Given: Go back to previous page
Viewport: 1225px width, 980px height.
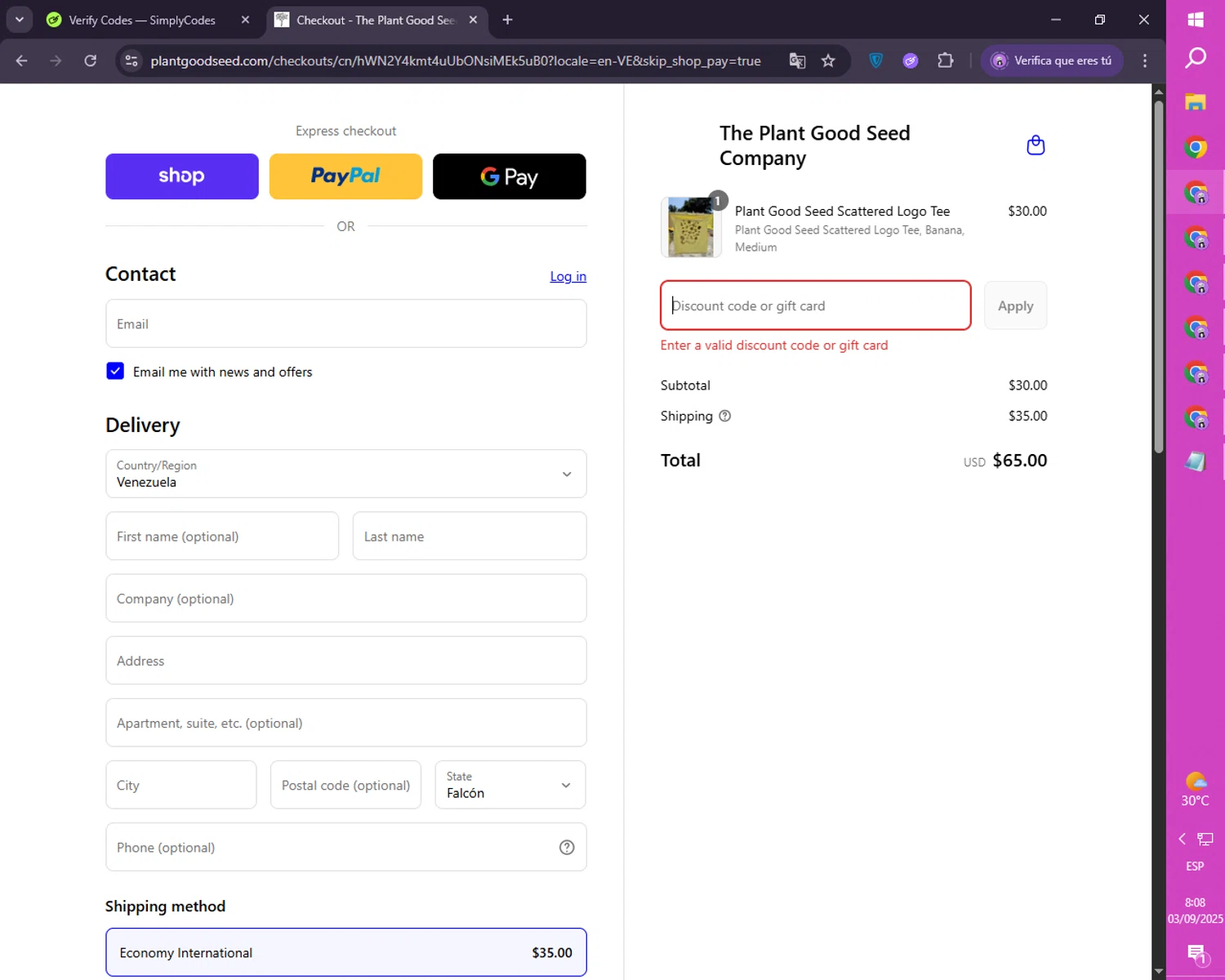Looking at the screenshot, I should tap(22, 60).
